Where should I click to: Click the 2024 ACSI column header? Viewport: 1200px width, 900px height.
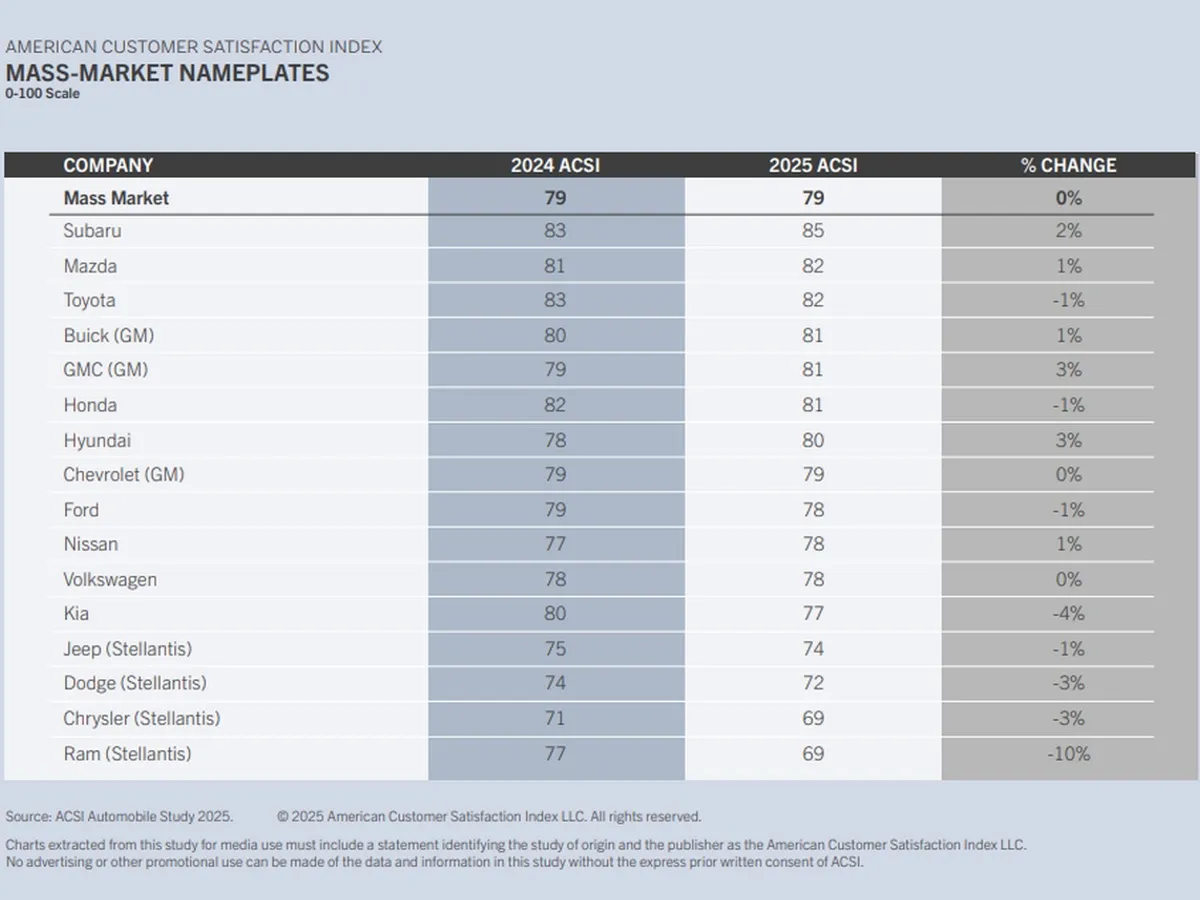555,165
